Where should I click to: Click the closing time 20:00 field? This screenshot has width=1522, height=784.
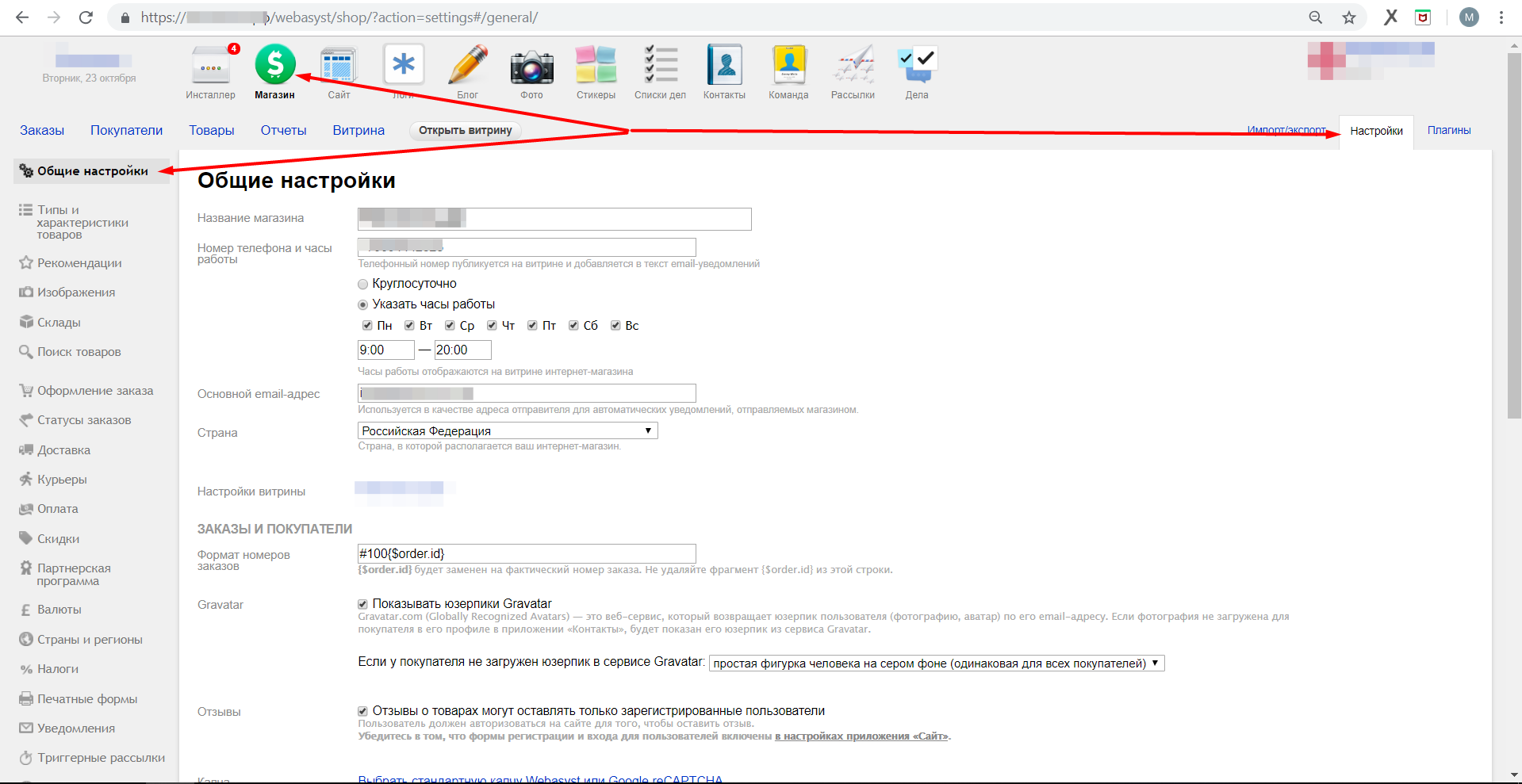(x=463, y=350)
